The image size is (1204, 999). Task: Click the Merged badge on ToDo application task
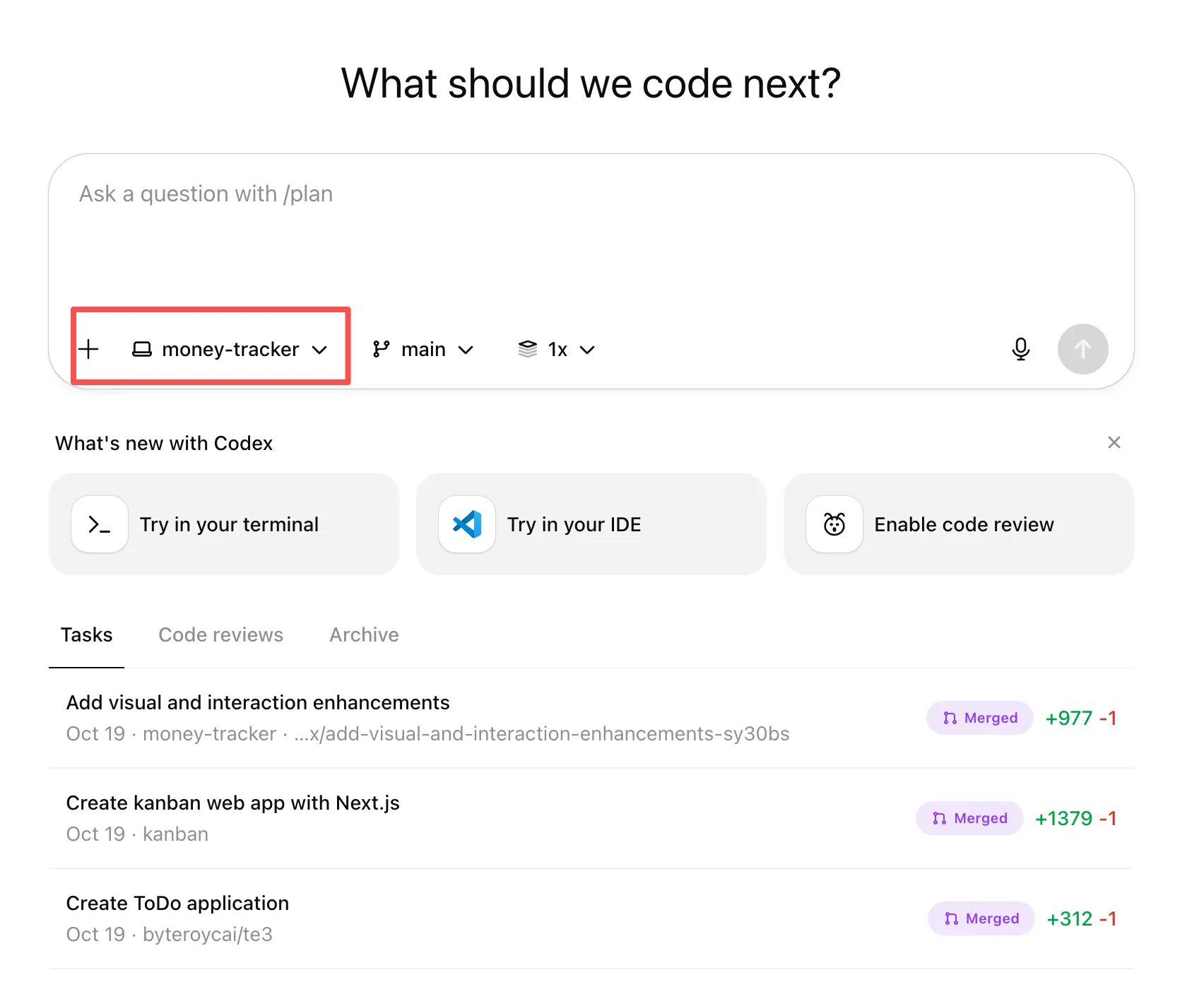981,918
